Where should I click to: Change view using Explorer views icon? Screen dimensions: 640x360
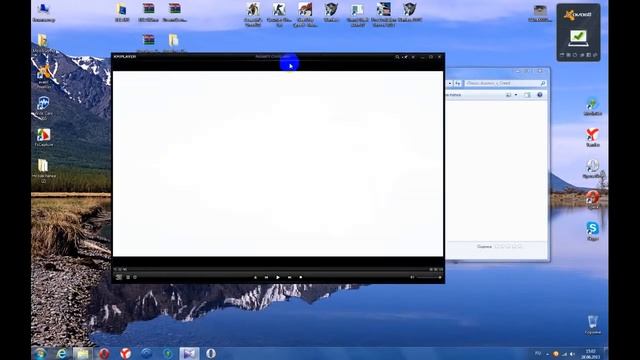click(x=509, y=95)
